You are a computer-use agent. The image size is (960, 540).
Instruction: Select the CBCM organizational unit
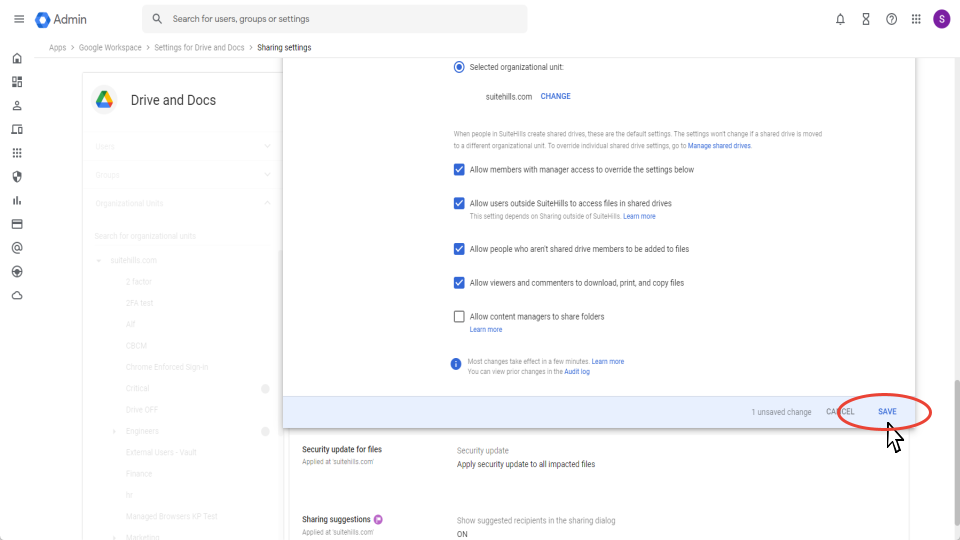[x=136, y=346]
